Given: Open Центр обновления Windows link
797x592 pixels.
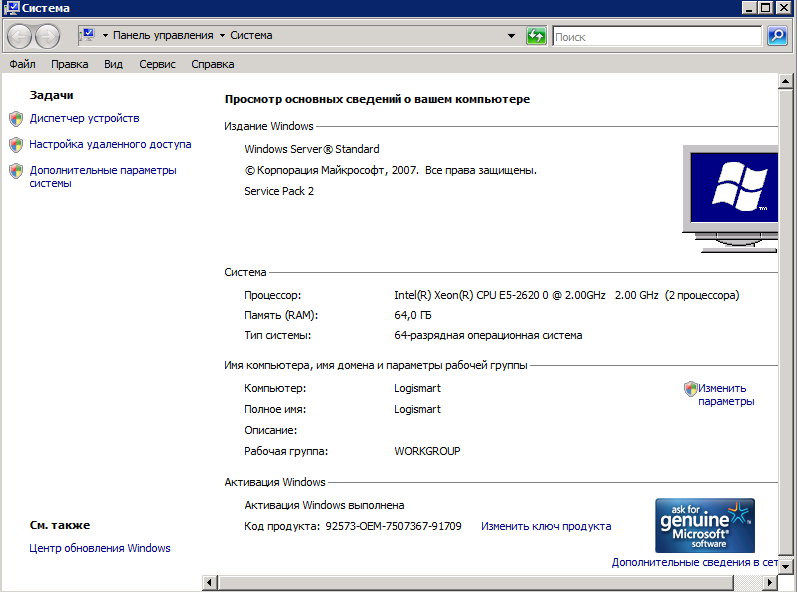Looking at the screenshot, I should [100, 548].
